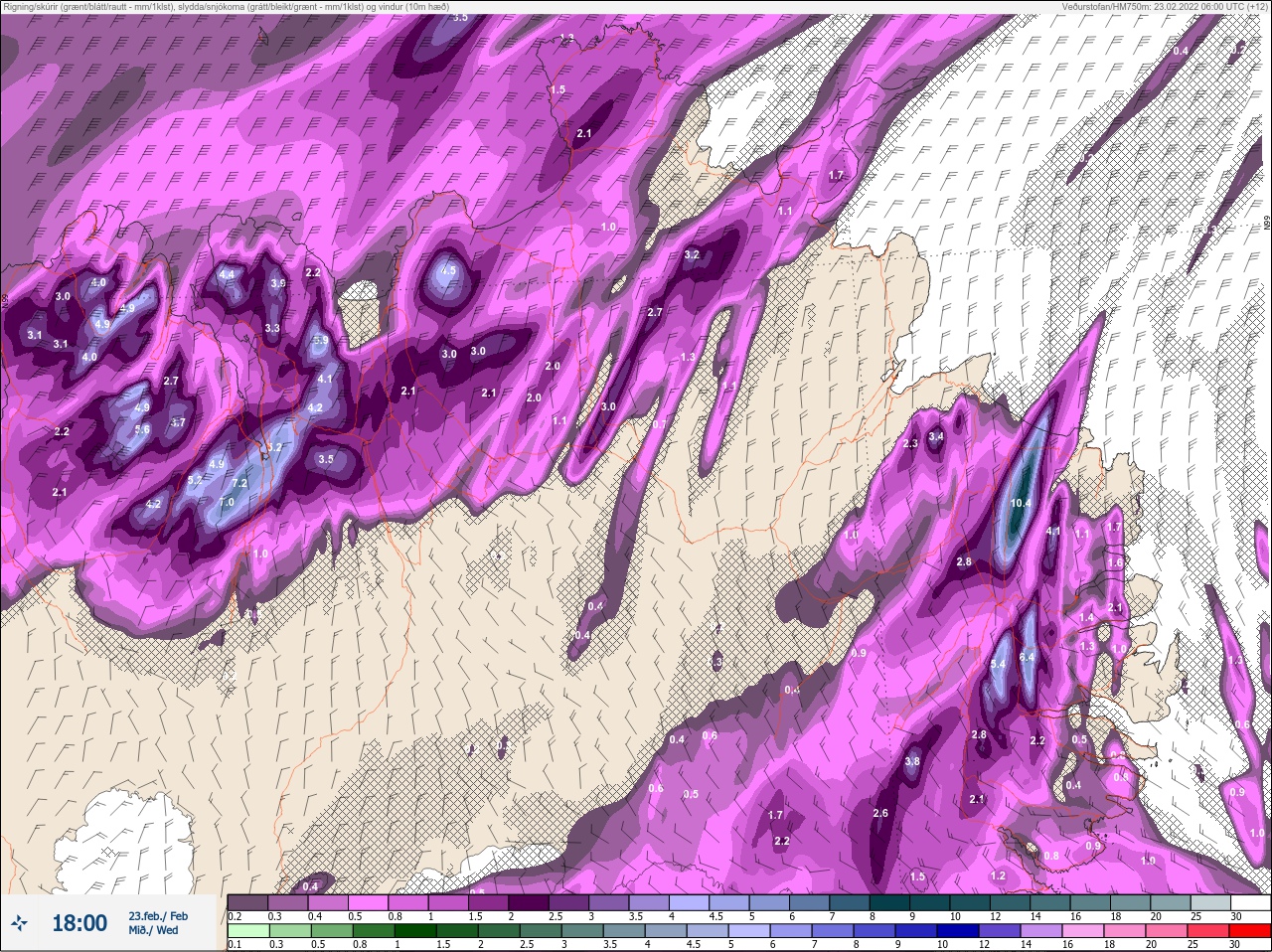The height and width of the screenshot is (952, 1272).
Task: Click the 2.6 value label on the map
Action: pos(880,813)
